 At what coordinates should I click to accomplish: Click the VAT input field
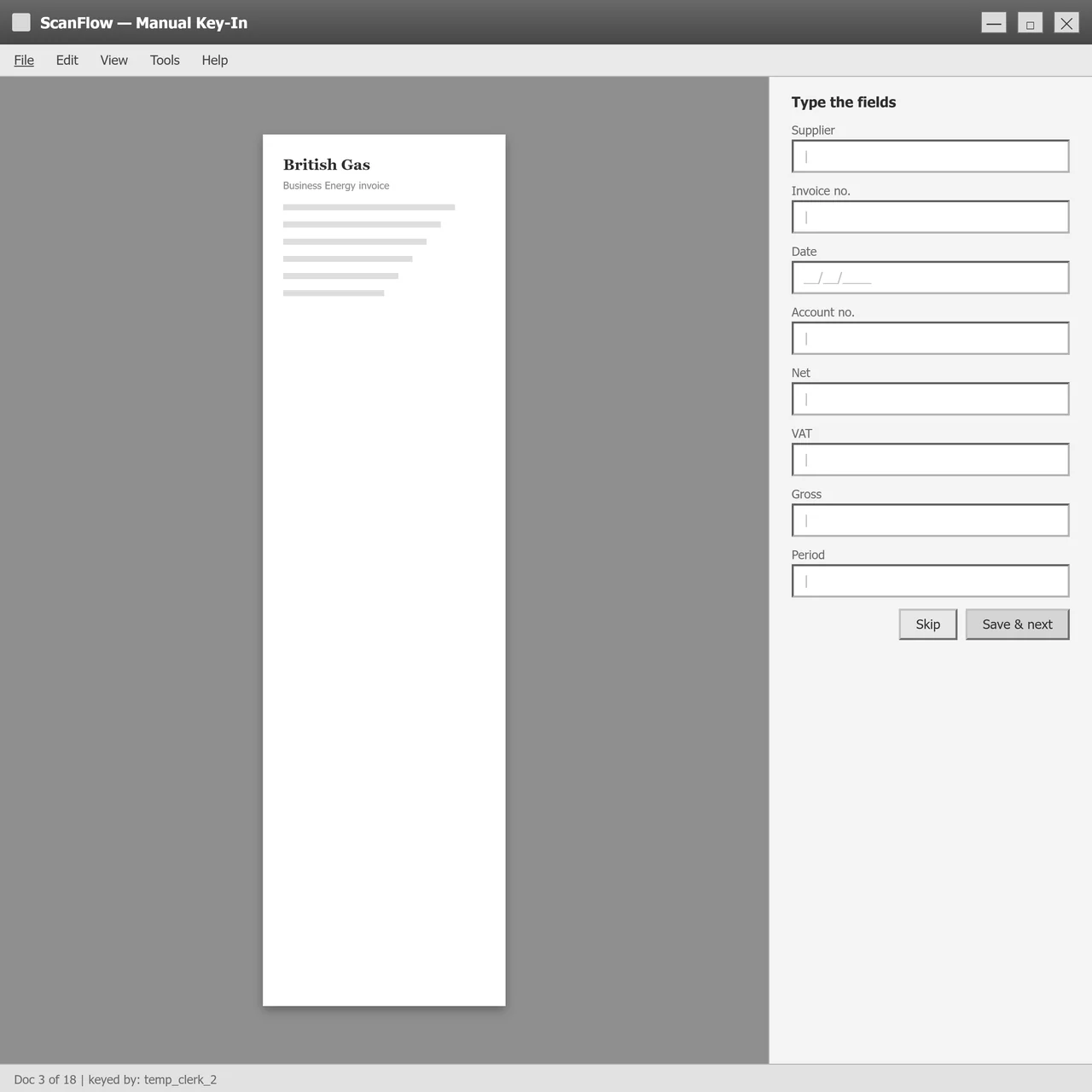[930, 459]
